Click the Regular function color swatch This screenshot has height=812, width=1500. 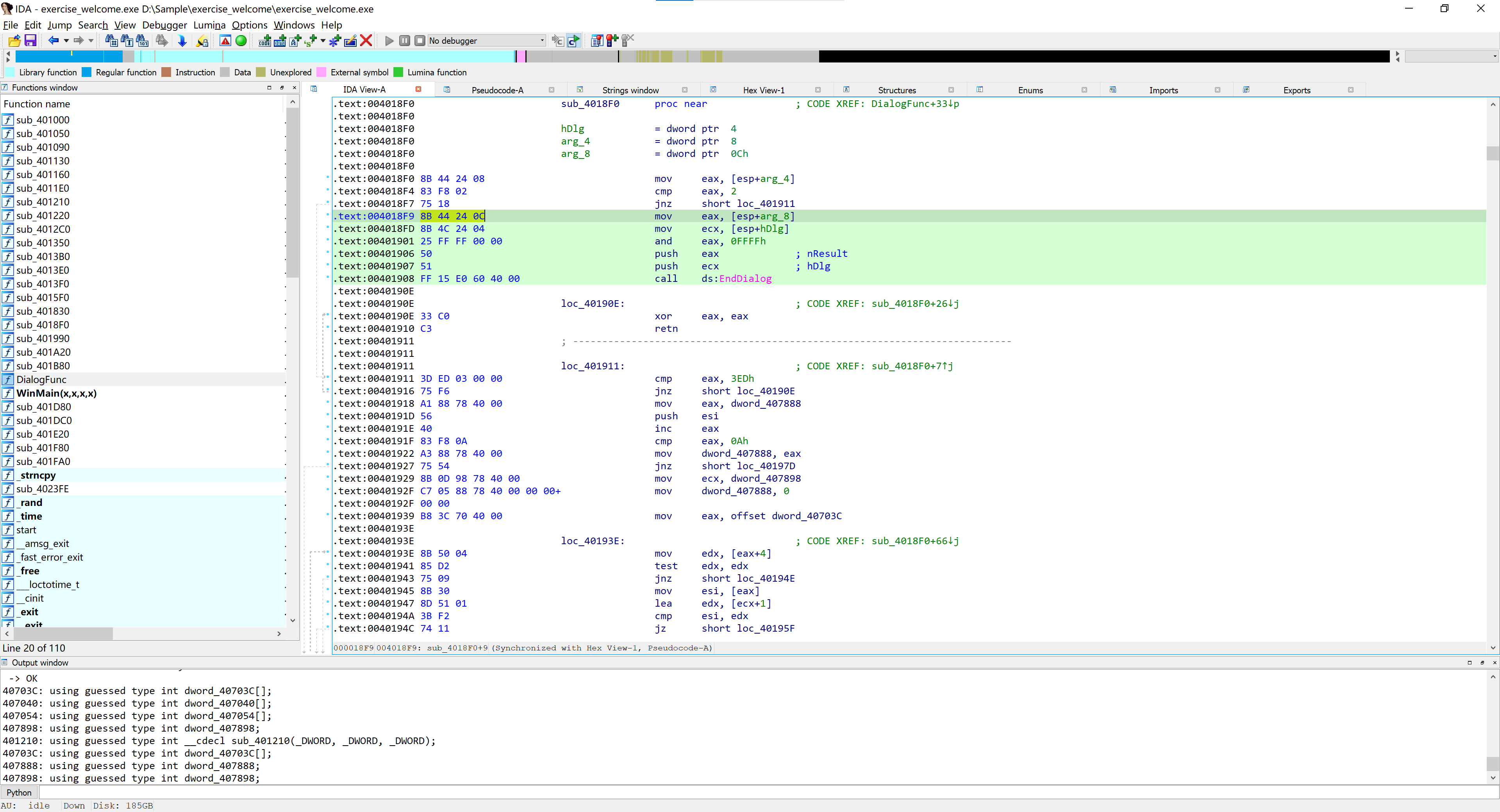pos(87,72)
